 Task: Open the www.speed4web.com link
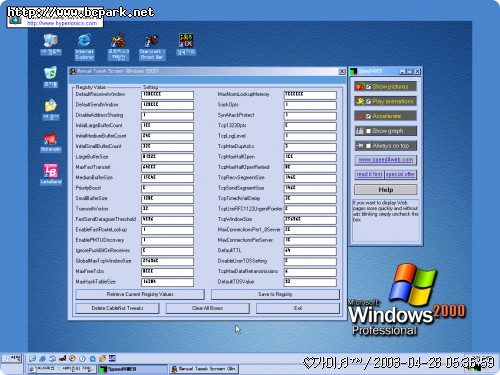[x=386, y=160]
